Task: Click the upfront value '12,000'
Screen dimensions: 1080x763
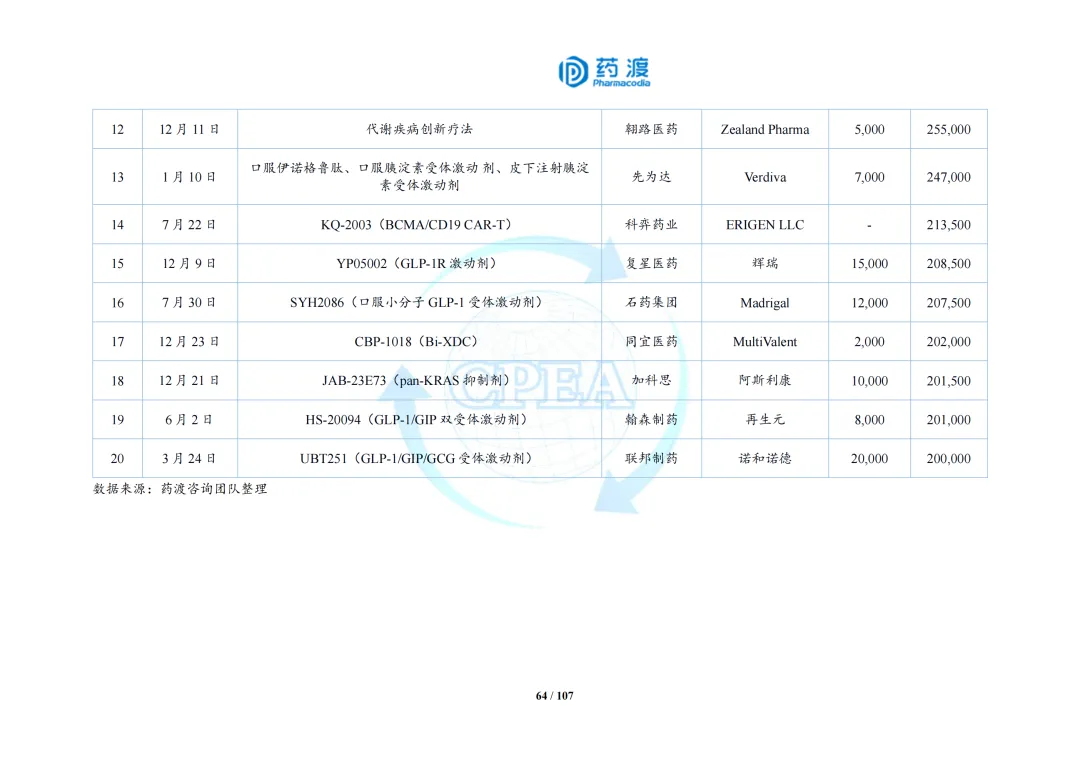Action: (869, 302)
